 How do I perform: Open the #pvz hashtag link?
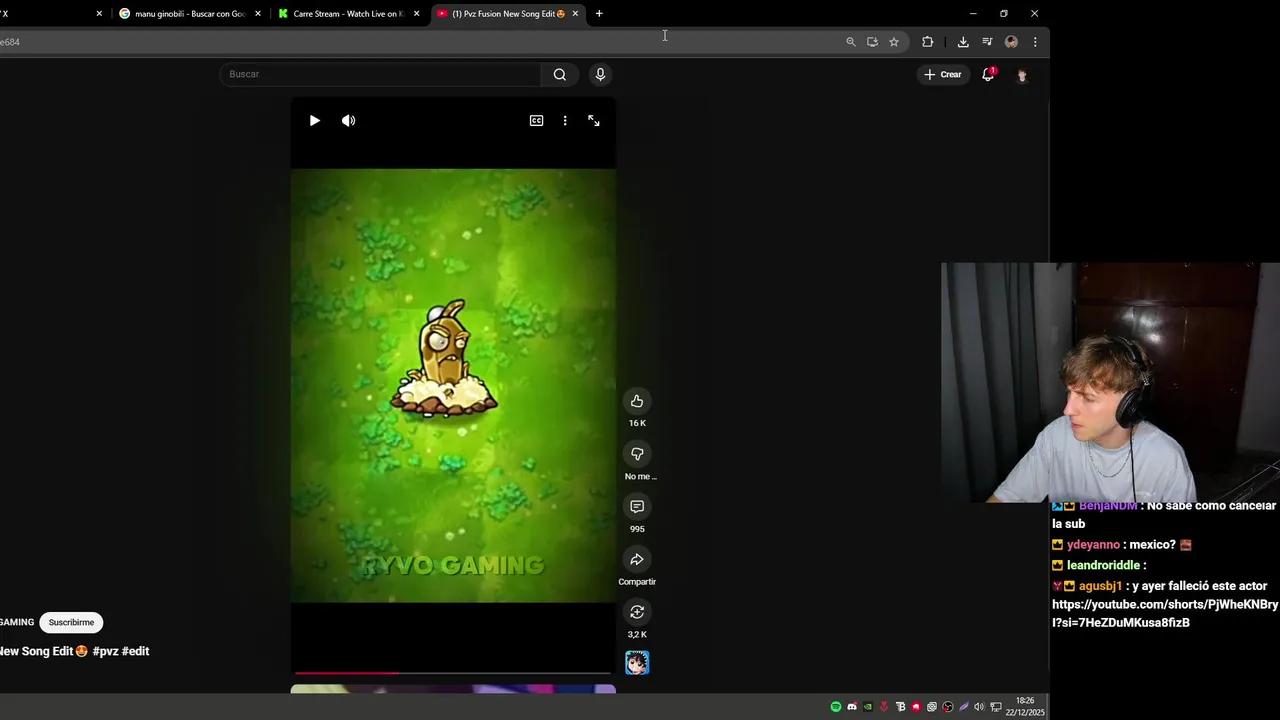[105, 651]
